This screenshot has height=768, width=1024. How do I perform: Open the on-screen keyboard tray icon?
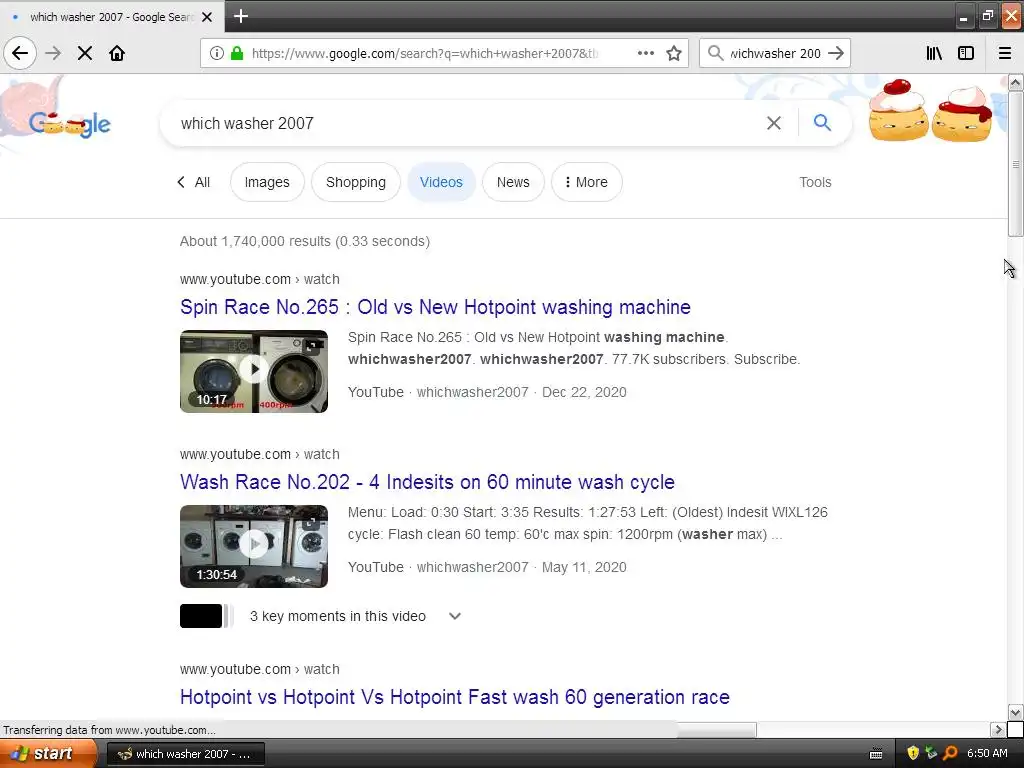point(876,754)
